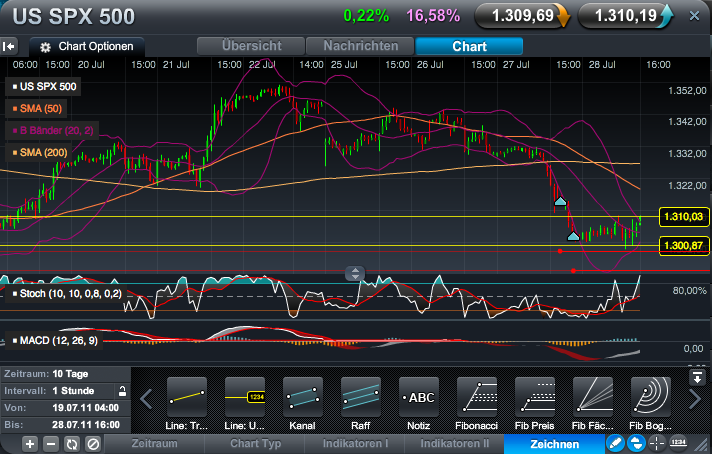Click the buy price button 1.310,19

[x=626, y=16]
